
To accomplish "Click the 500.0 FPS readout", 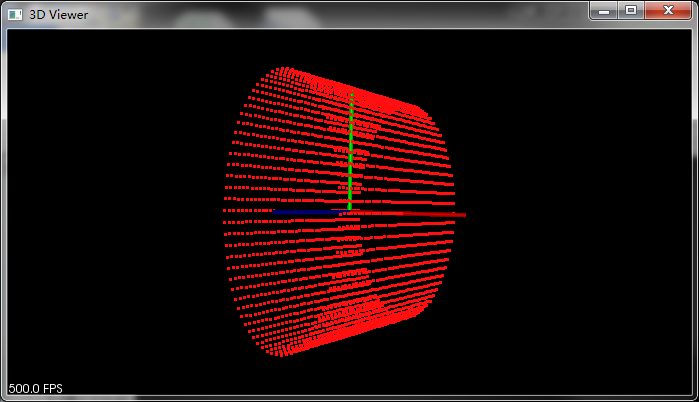I will coord(35,388).
